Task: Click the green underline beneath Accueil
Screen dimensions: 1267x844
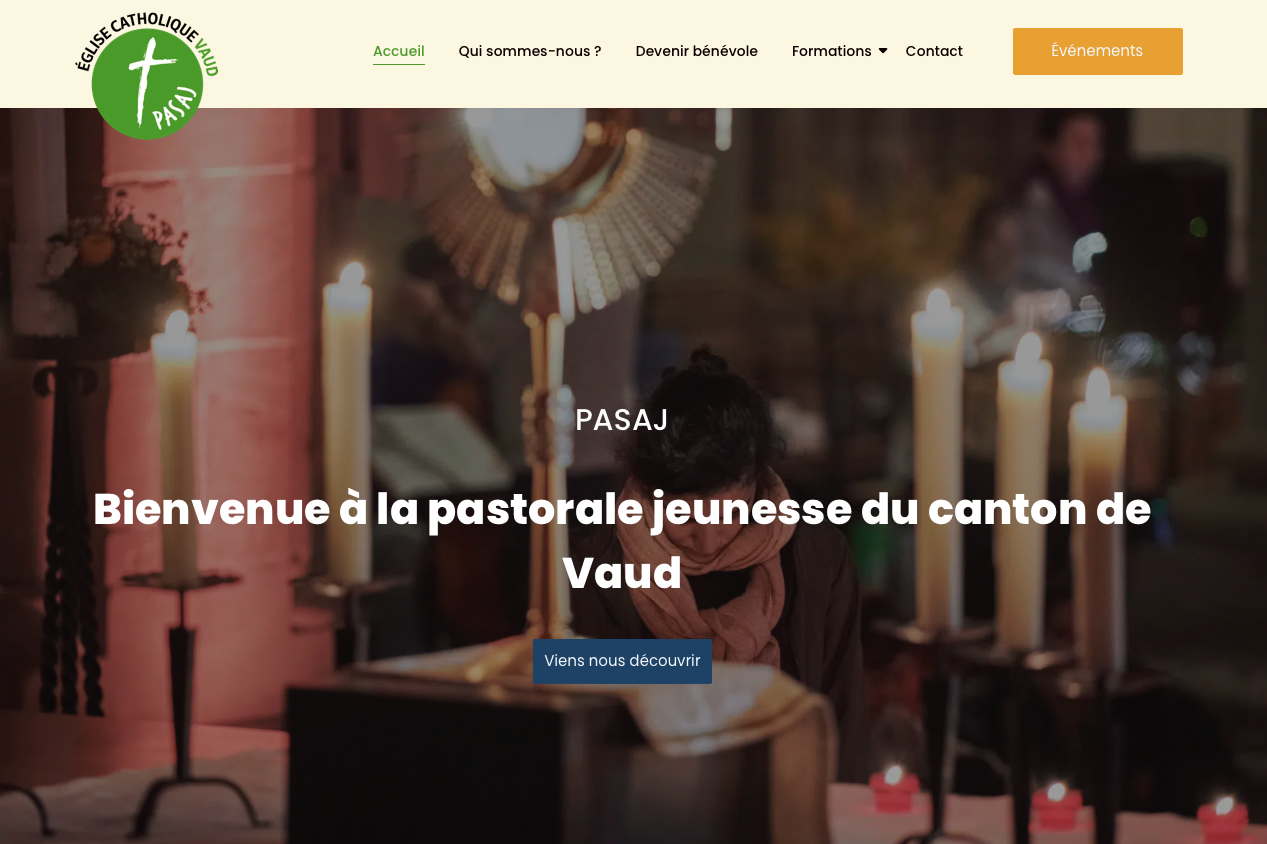Action: 399,64
